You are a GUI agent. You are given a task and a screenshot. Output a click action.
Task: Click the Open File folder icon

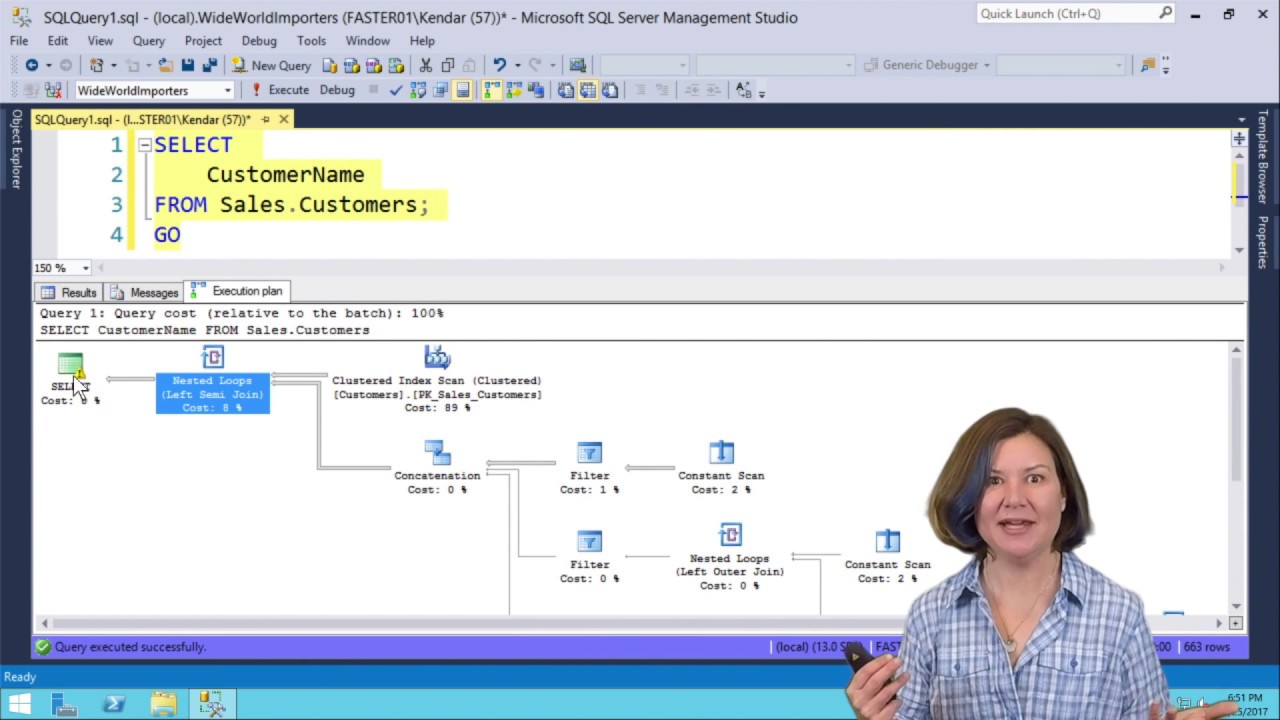[166, 65]
